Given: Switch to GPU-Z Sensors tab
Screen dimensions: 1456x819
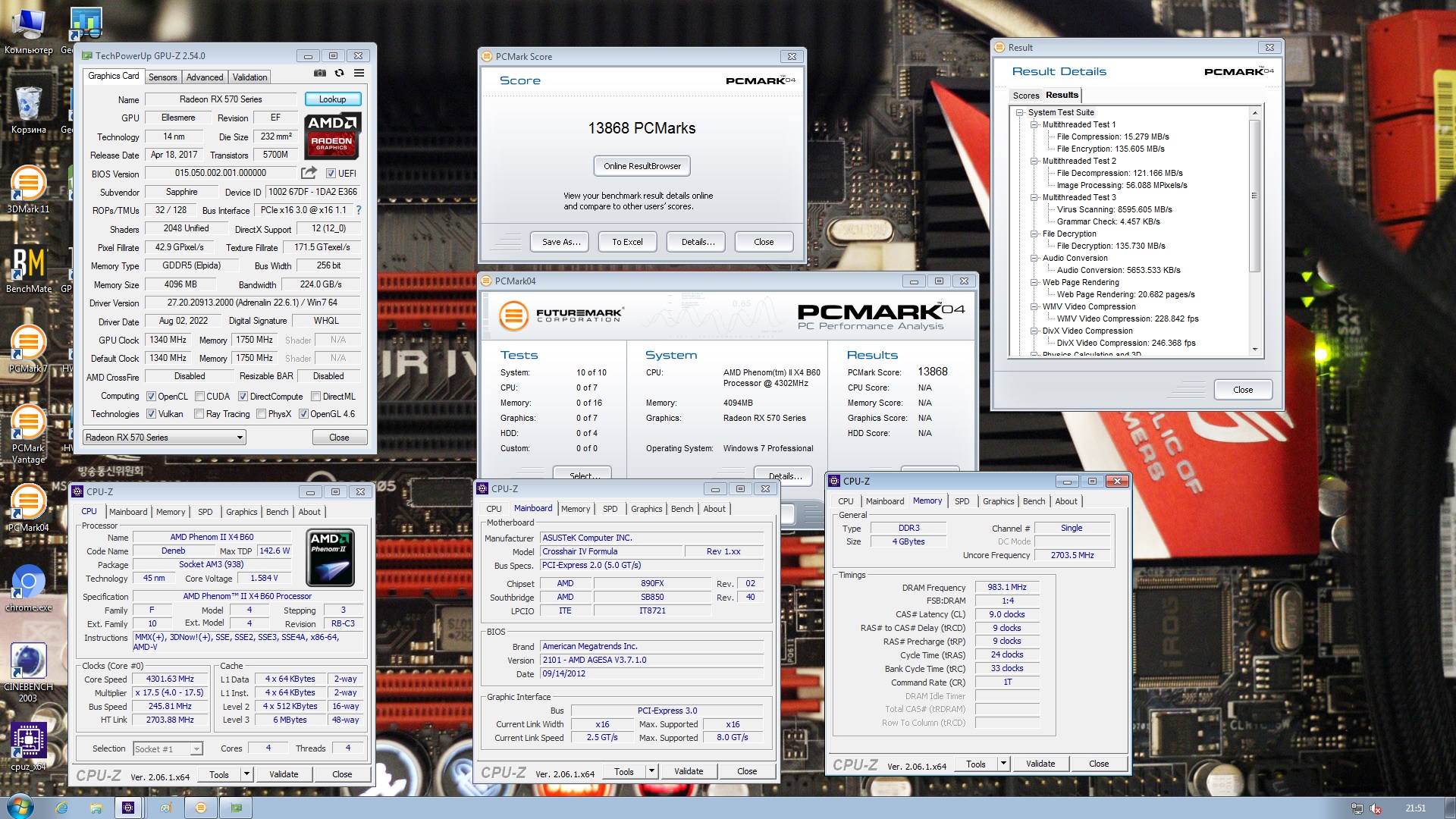Looking at the screenshot, I should coord(162,77).
